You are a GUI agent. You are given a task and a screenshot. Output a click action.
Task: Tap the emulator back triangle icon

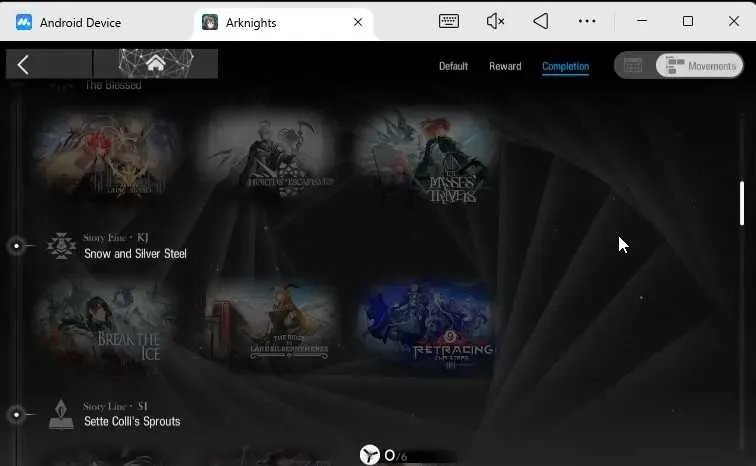(x=541, y=21)
